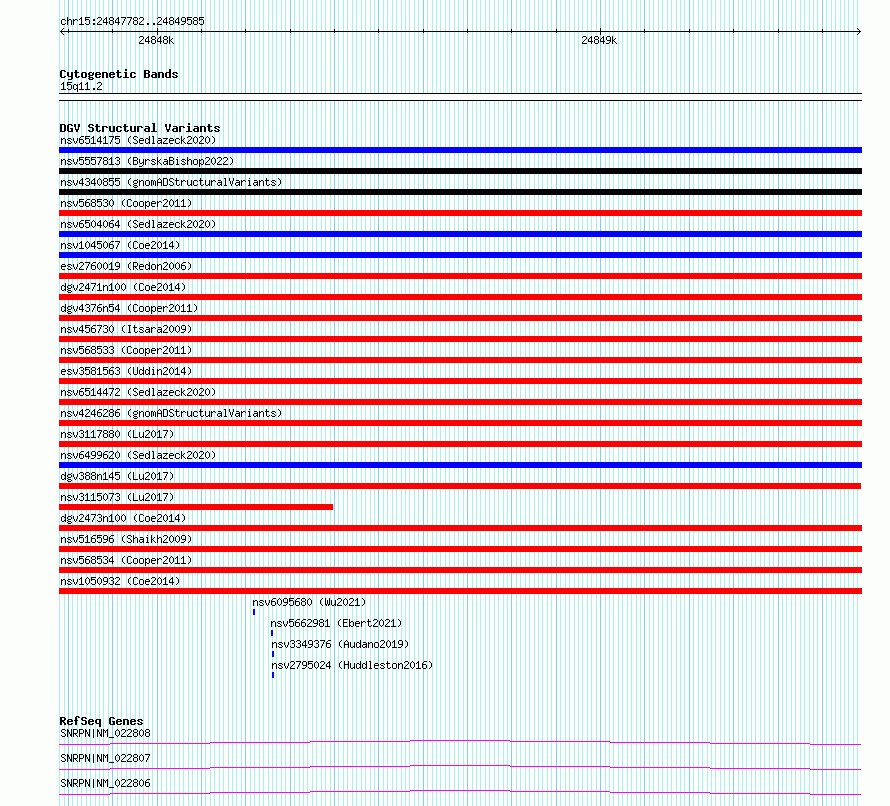The height and width of the screenshot is (806, 890).
Task: Click nsv6514472 (Sedlazeck2020) label
Action: (138, 392)
